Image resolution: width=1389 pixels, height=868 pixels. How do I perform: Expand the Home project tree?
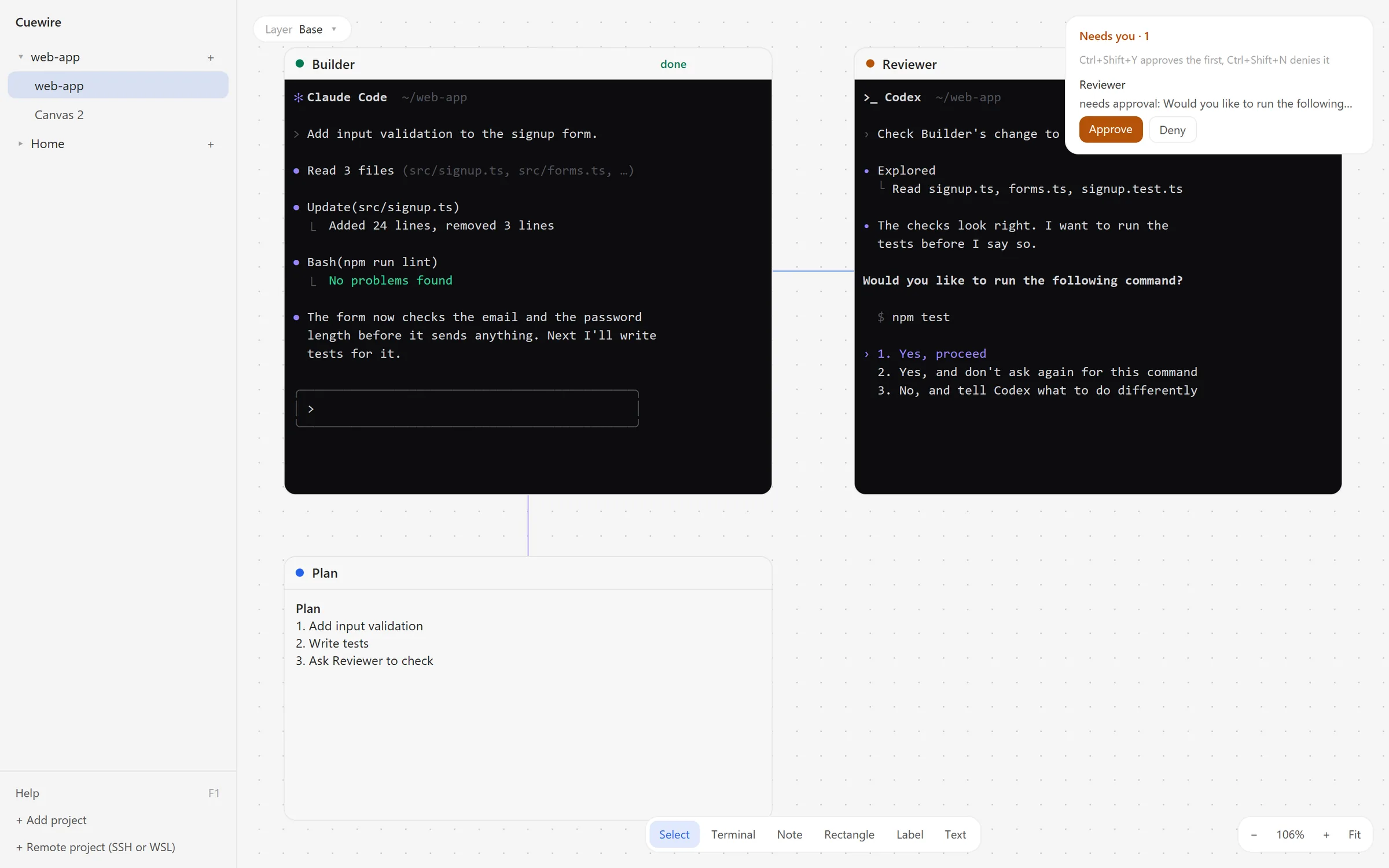pos(21,144)
